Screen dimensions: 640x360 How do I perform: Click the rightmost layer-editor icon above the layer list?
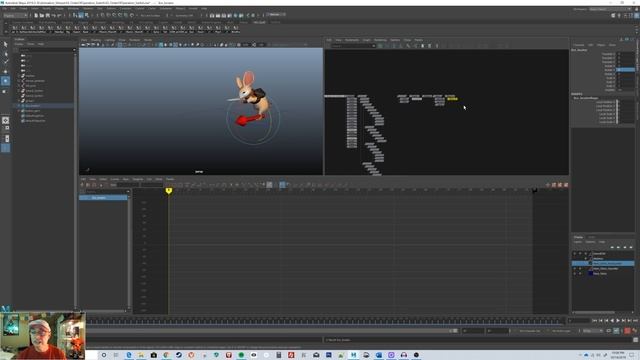point(631,247)
